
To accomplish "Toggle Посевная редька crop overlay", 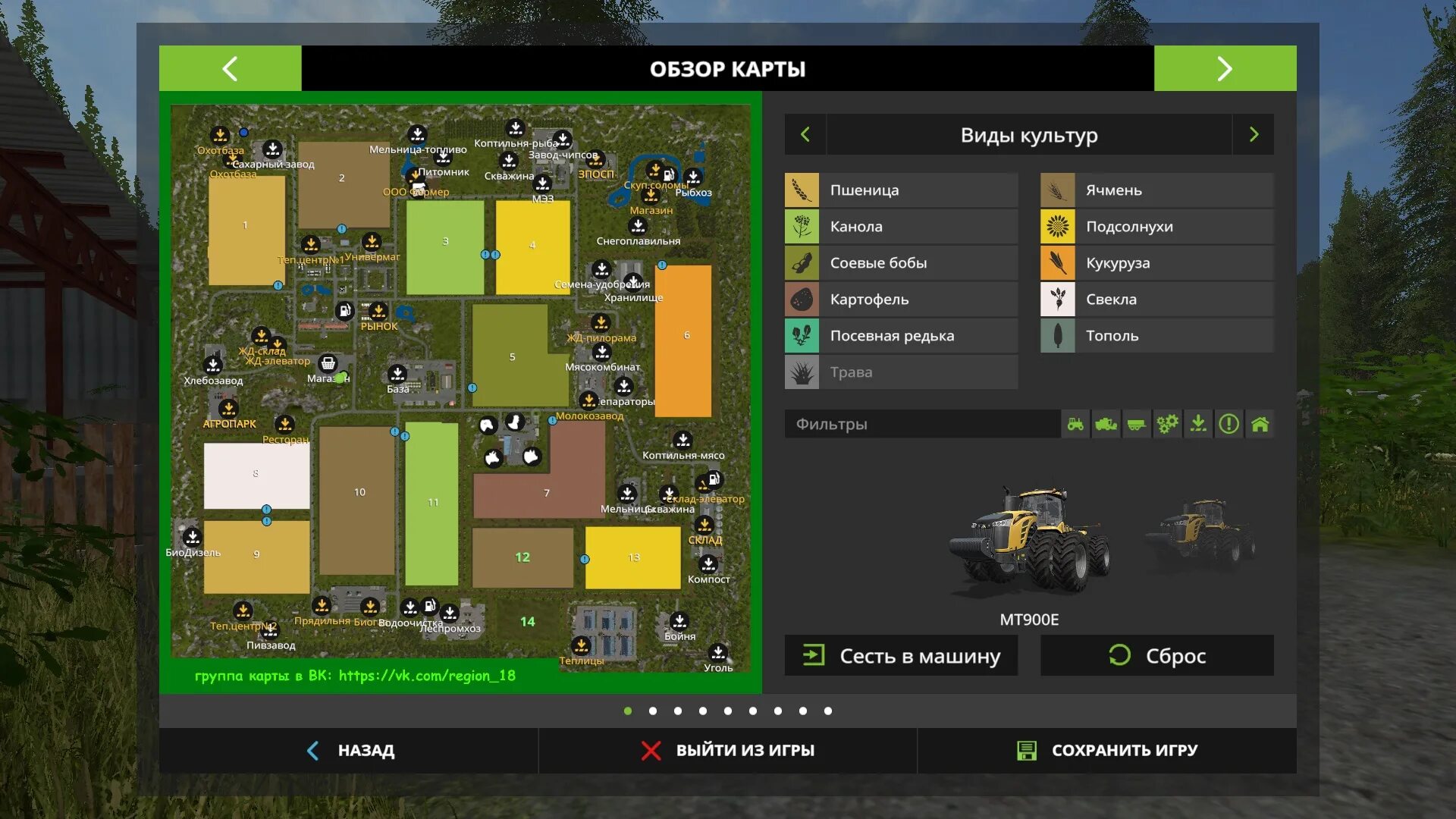I will pos(901,336).
